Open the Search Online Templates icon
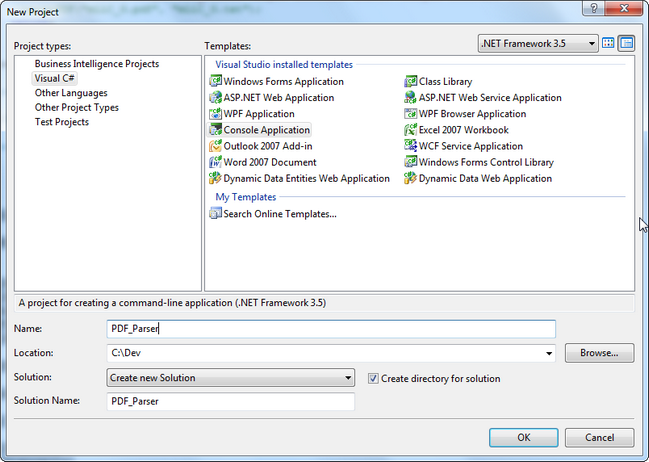The width and height of the screenshot is (649, 462). [215, 214]
